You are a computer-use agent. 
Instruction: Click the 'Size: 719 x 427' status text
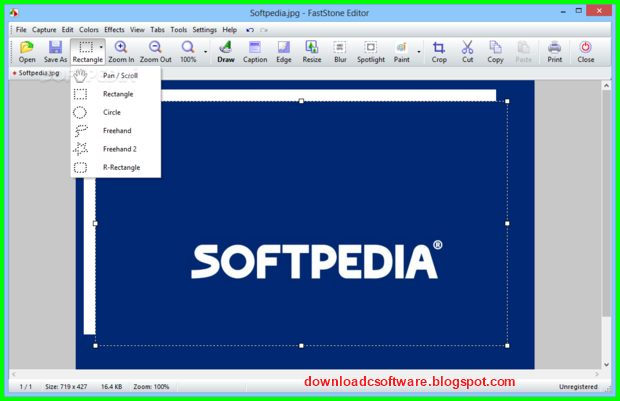click(66, 387)
